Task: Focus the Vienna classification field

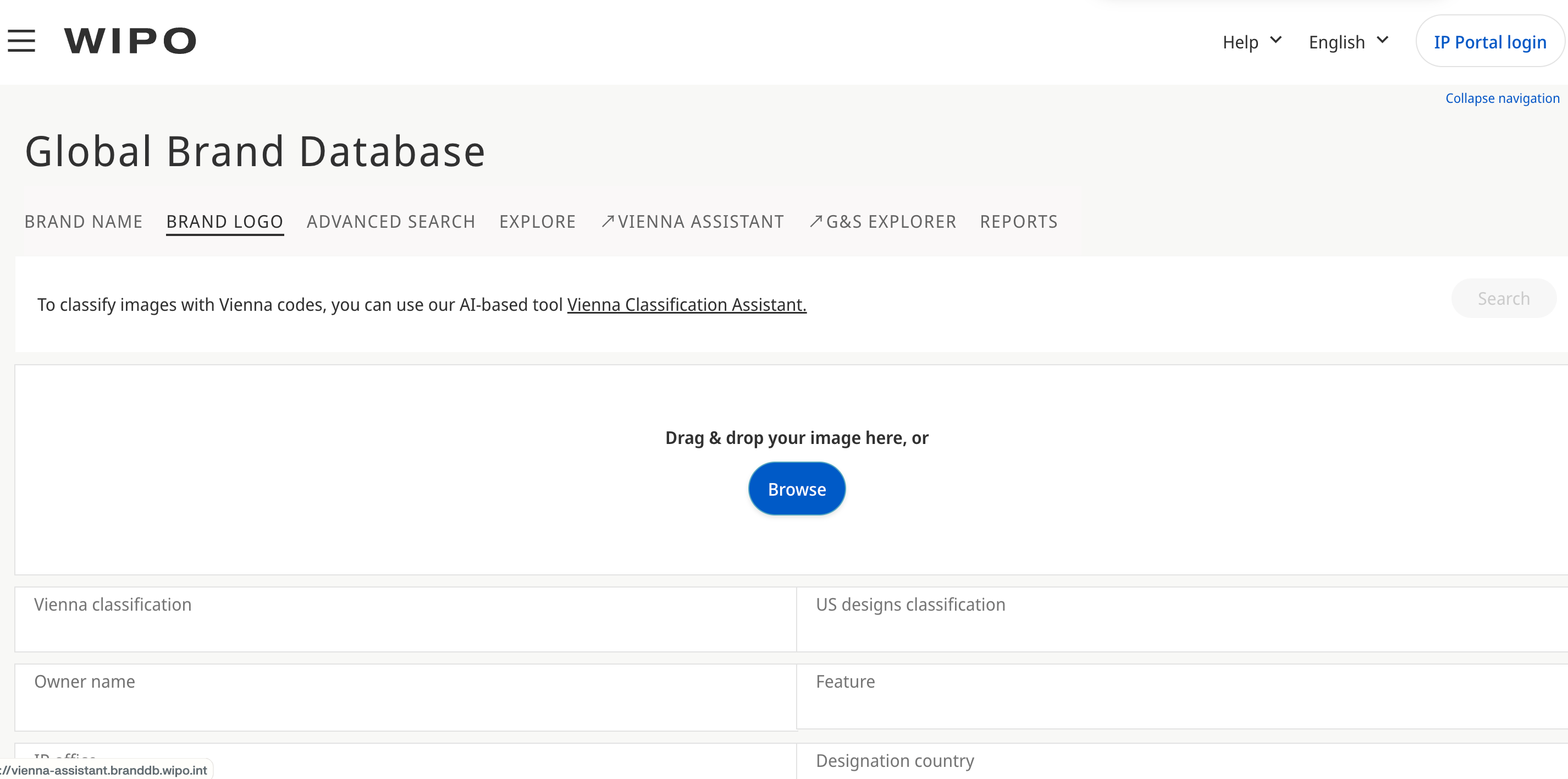Action: [x=405, y=619]
